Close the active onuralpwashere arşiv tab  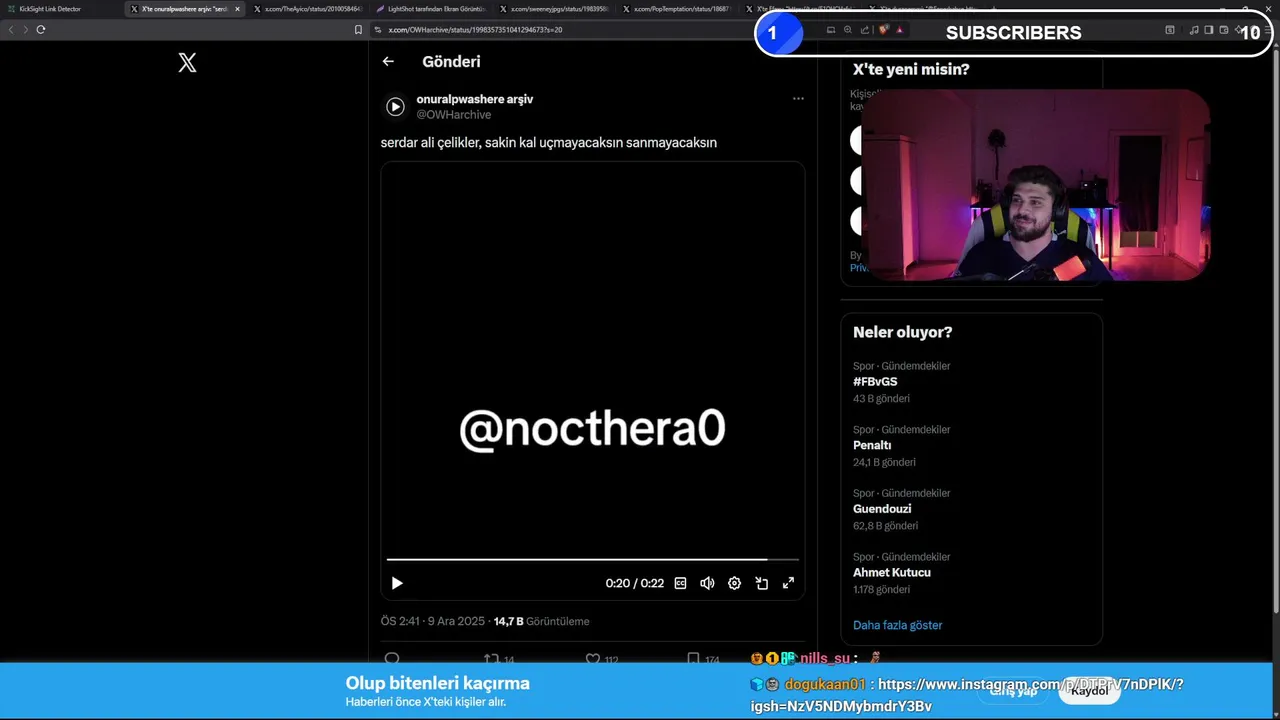coord(237,9)
